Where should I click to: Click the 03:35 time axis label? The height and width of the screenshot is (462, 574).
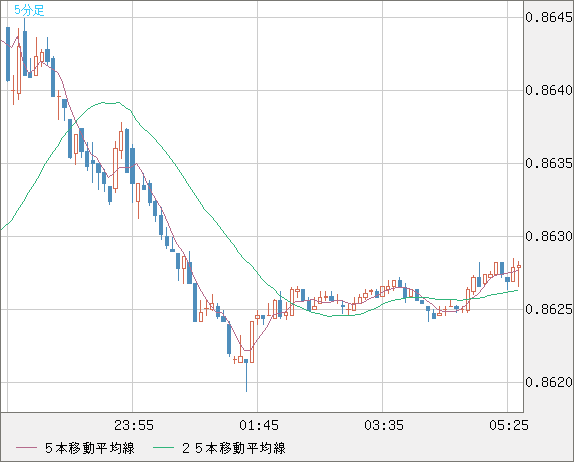tap(384, 425)
